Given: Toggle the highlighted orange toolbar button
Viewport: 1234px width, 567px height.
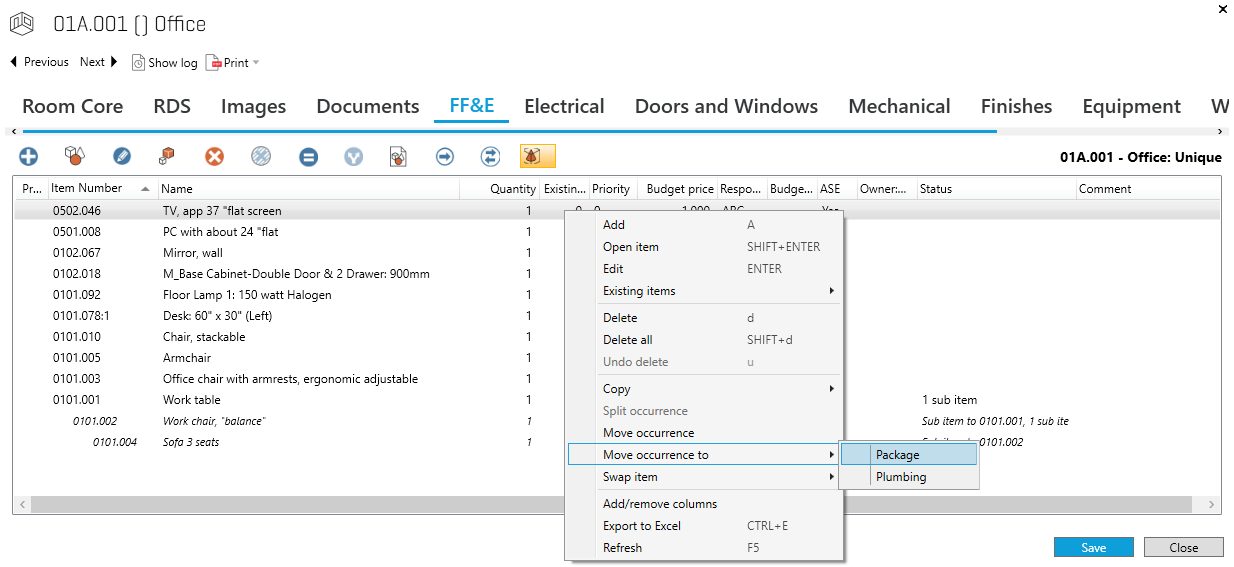Looking at the screenshot, I should tap(537, 156).
